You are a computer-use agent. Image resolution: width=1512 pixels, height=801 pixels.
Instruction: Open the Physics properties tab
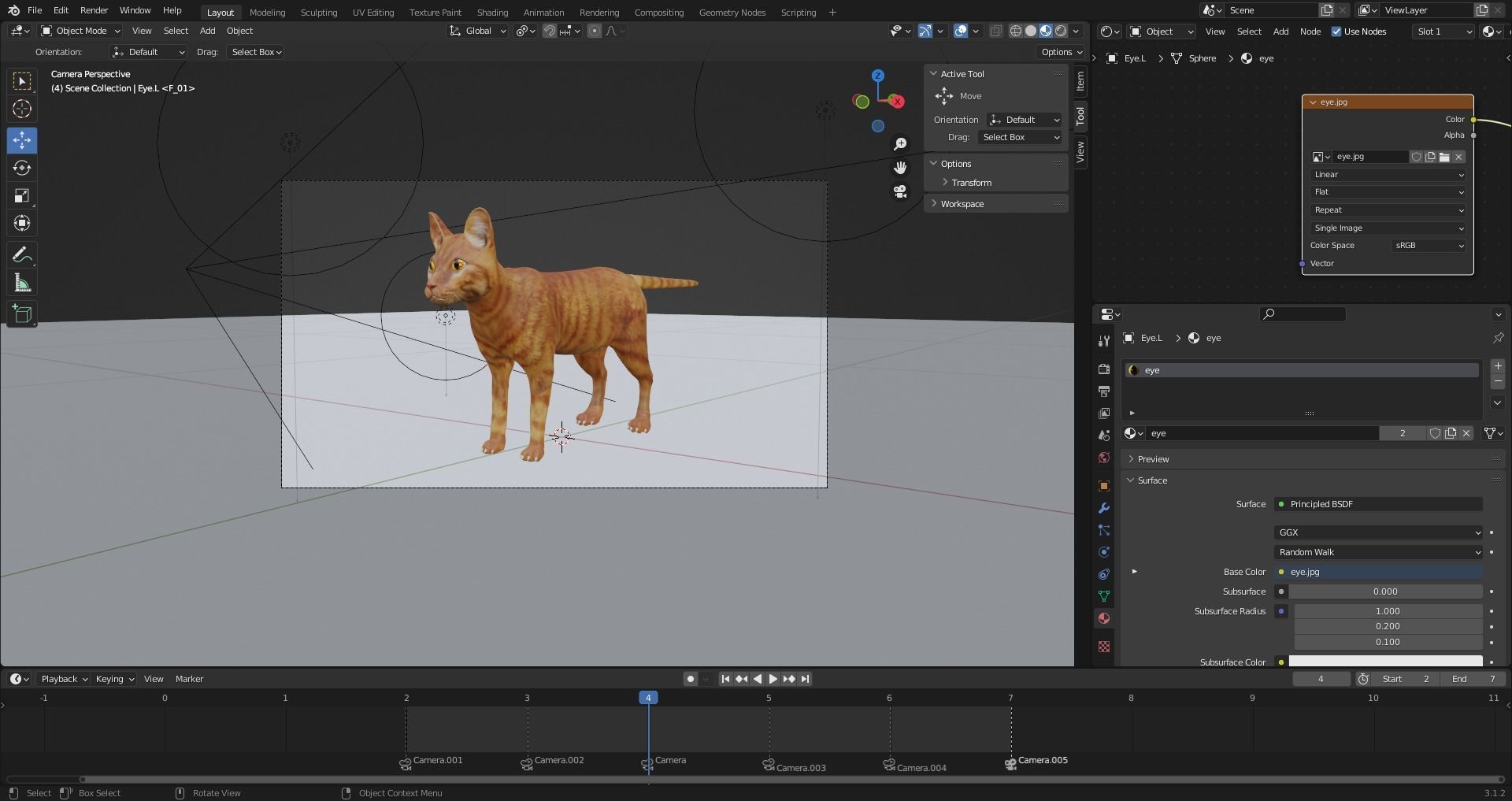1104,552
